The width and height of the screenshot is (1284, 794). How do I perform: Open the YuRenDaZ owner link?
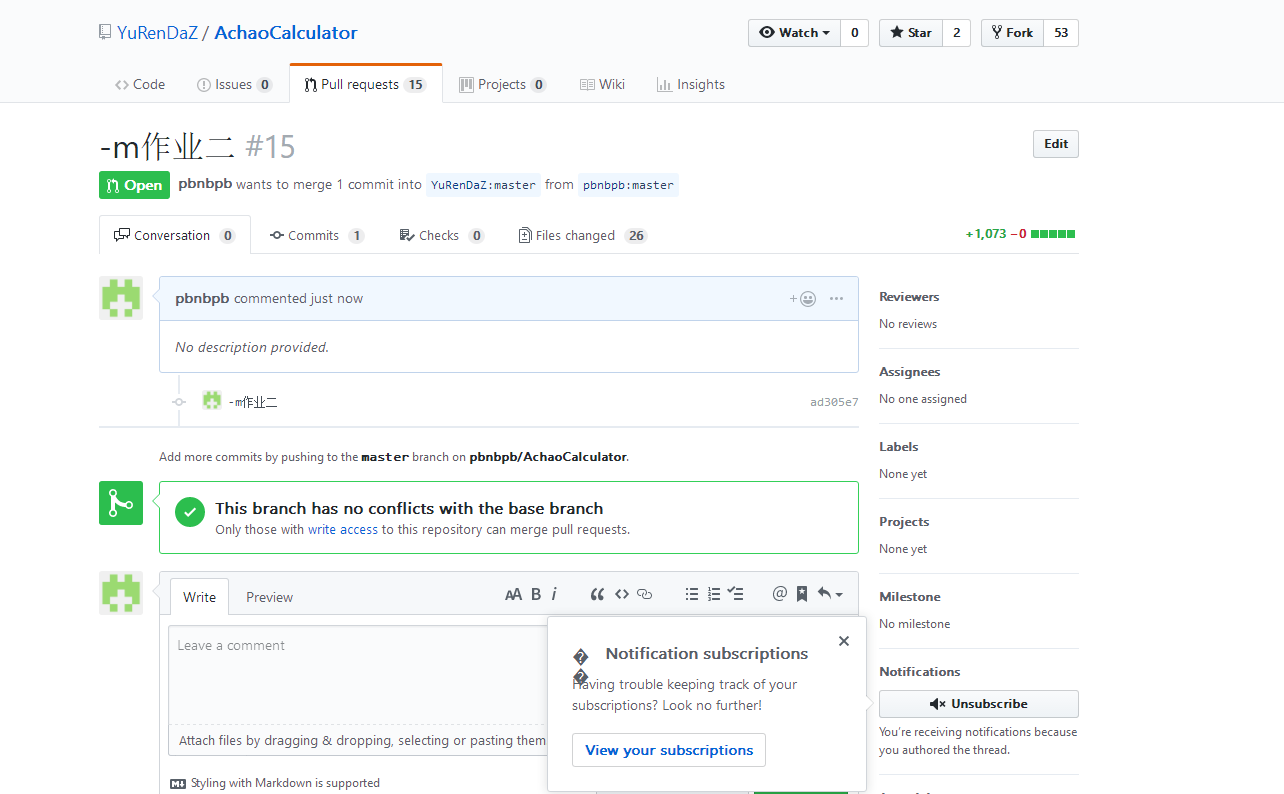click(157, 33)
